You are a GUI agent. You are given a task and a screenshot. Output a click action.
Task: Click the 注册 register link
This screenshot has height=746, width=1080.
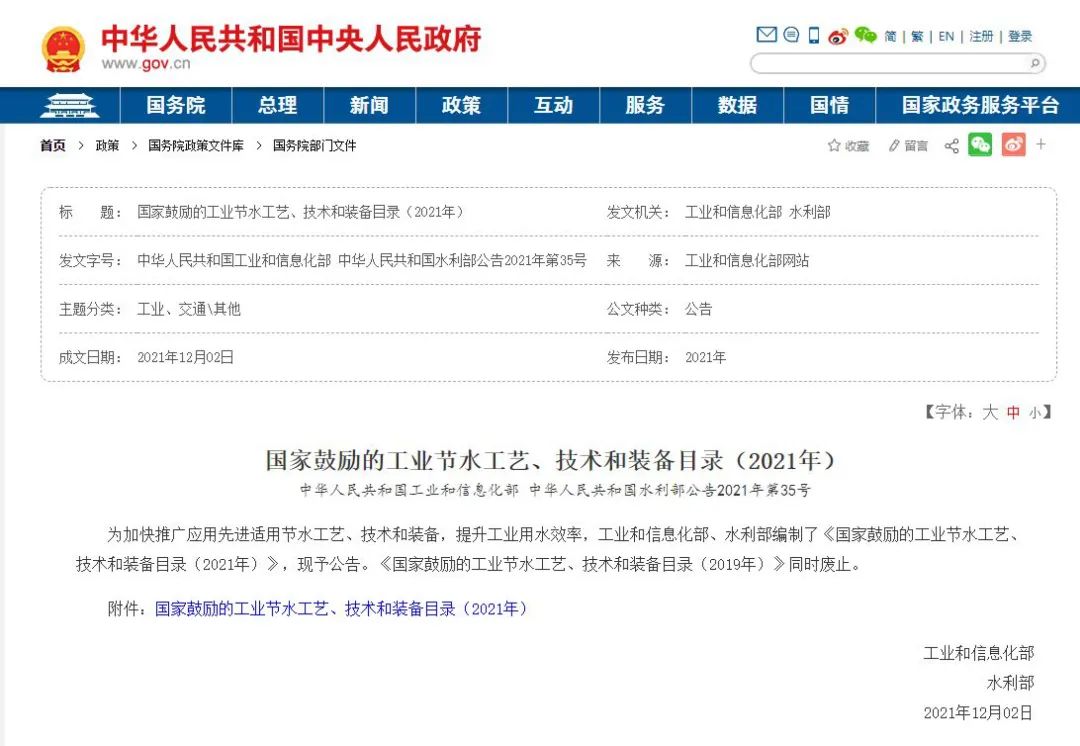tap(981, 37)
